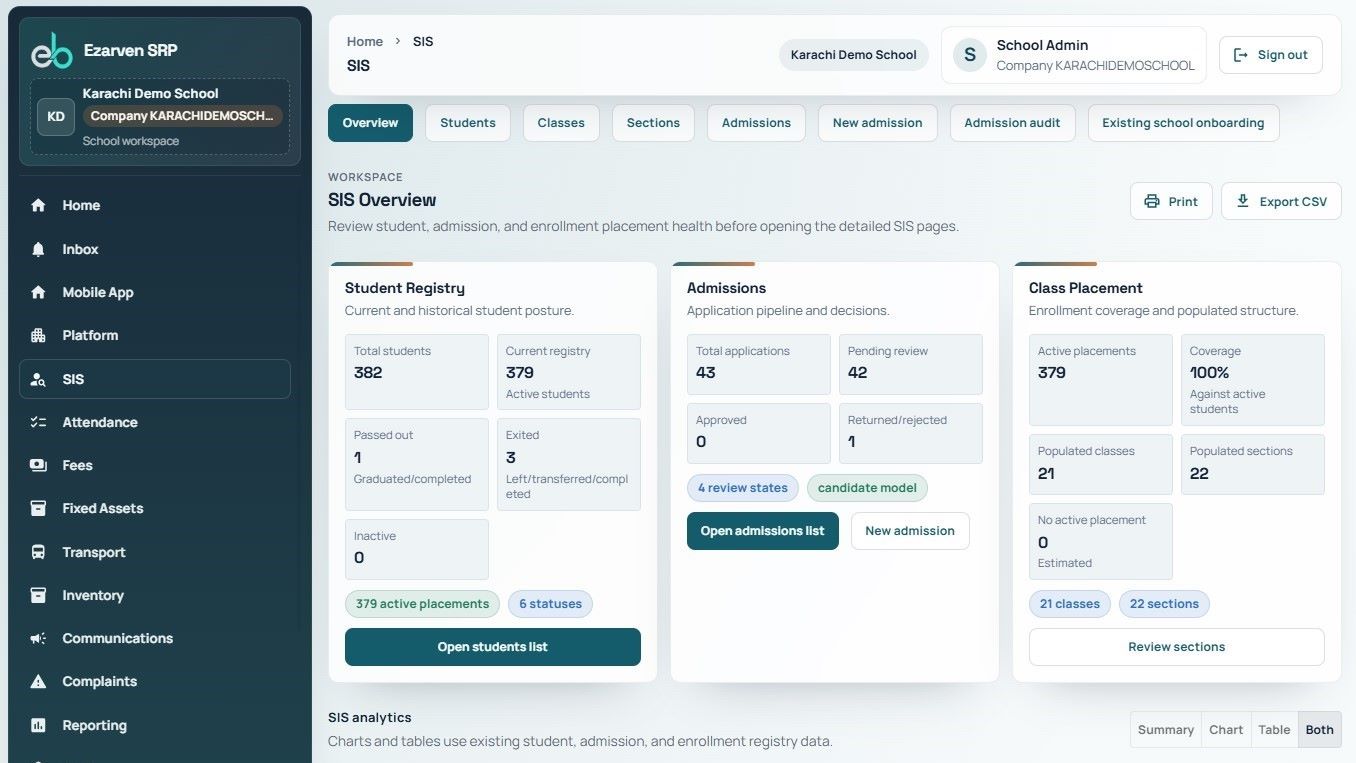Click the Open students list button
This screenshot has height=763, width=1356.
point(493,647)
